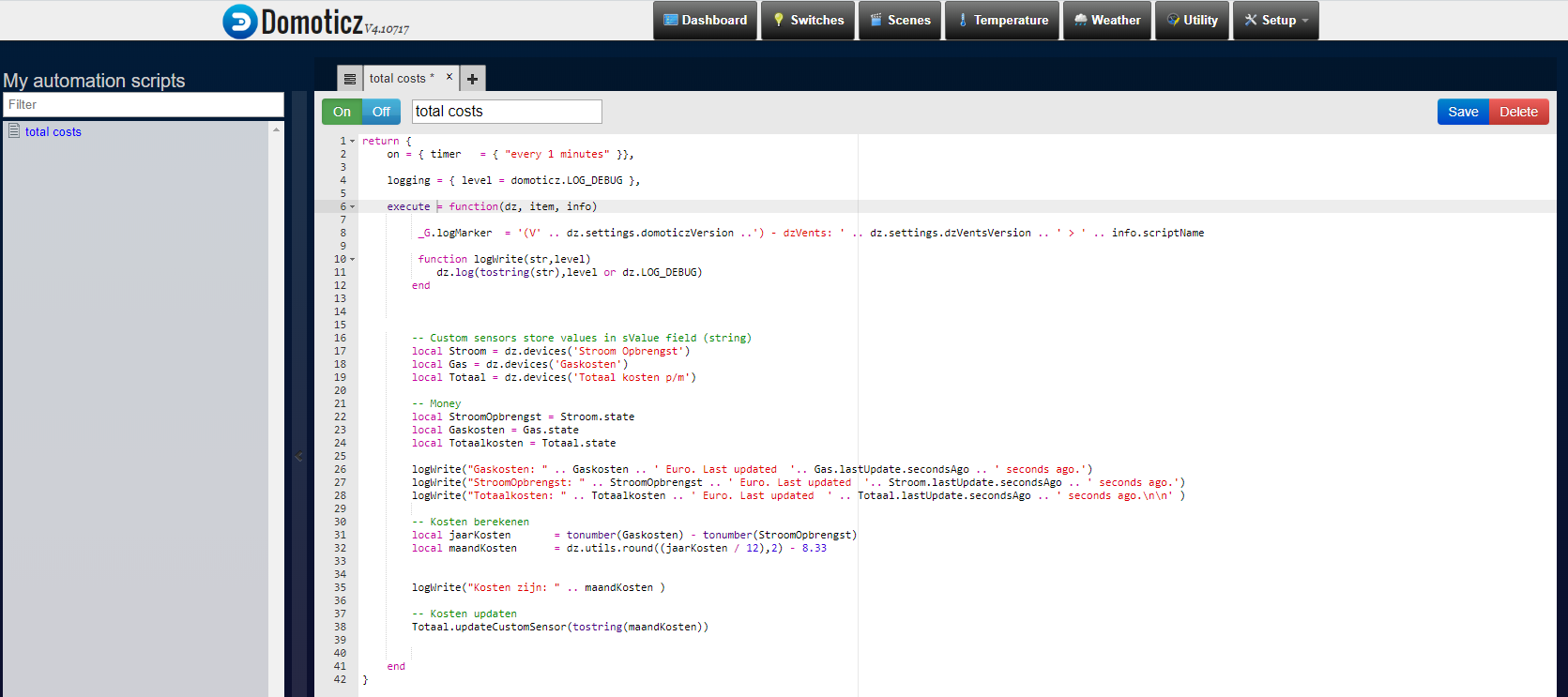Image resolution: width=1568 pixels, height=697 pixels.
Task: Collapse the execute function at line 6
Action: 353,207
